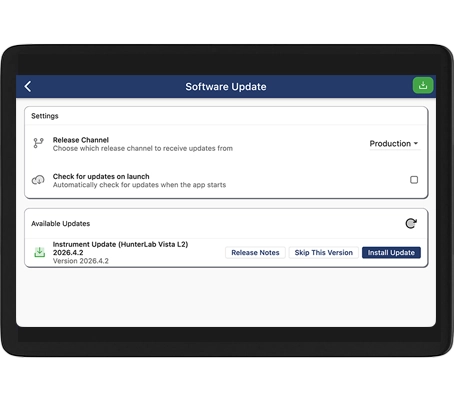This screenshot has height=400, width=454.
Task: Open the Production release channel dropdown
Action: 394,144
